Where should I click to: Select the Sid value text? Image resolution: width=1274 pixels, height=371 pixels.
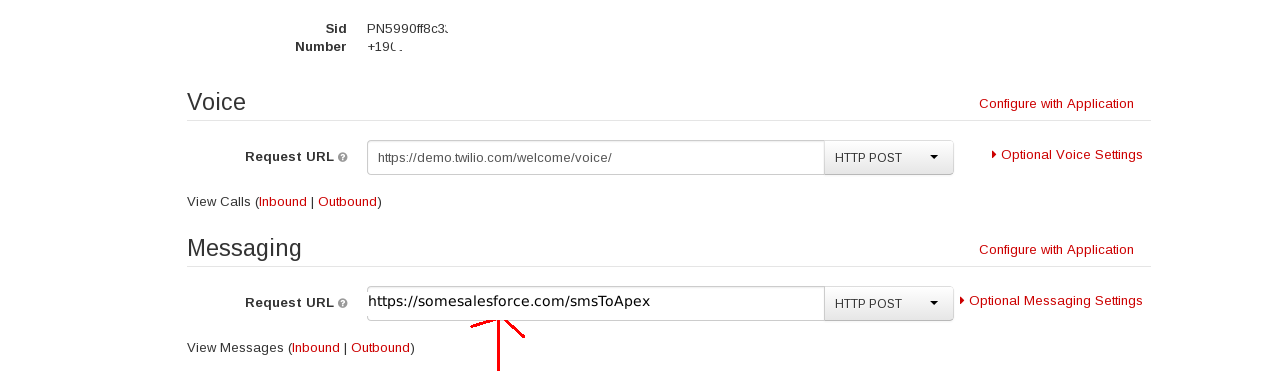coord(407,29)
